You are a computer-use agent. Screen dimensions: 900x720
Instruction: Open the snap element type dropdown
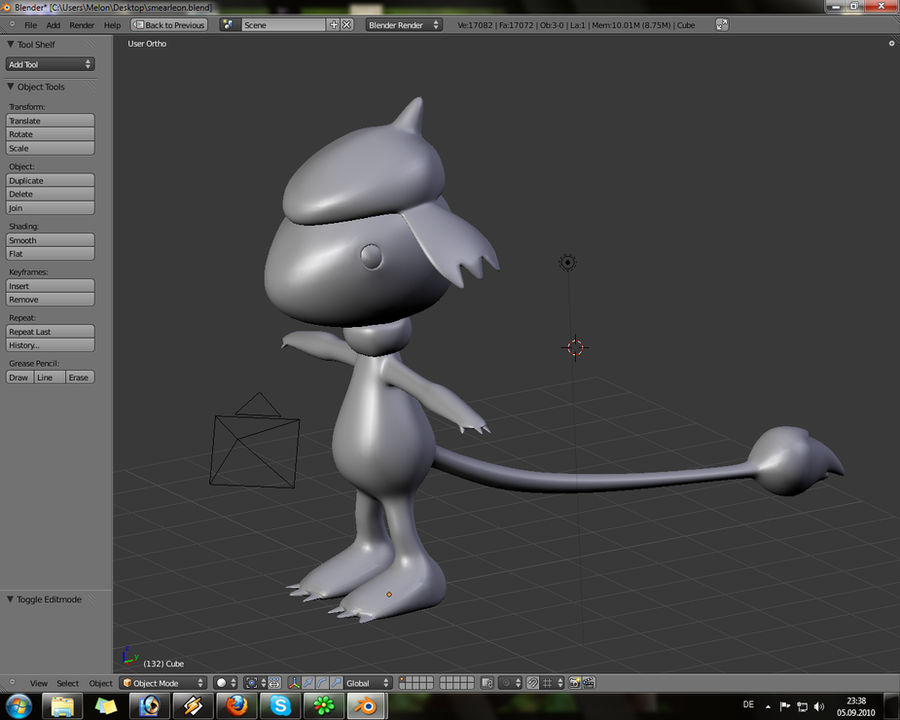point(553,683)
